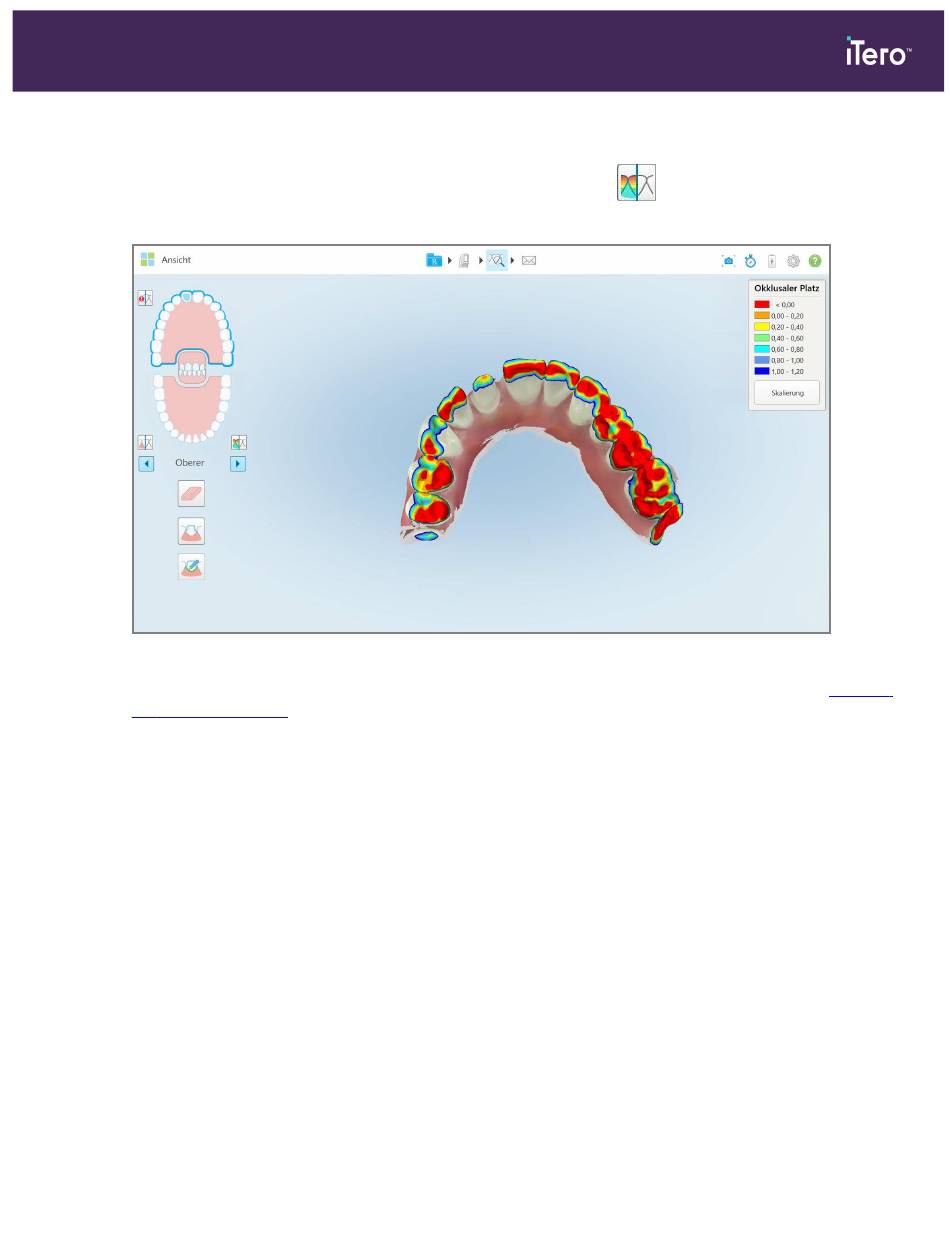Screen dimensions: 950x1241
Task: Open the patient folder step icon
Action: point(434,260)
